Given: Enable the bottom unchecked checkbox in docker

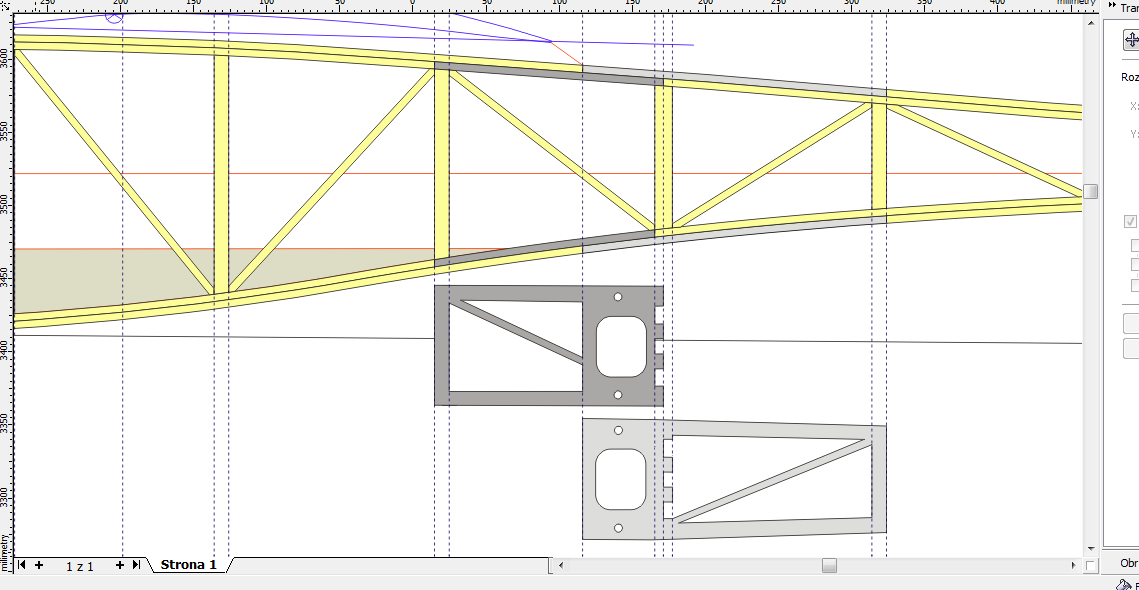Looking at the screenshot, I should pos(1134,285).
